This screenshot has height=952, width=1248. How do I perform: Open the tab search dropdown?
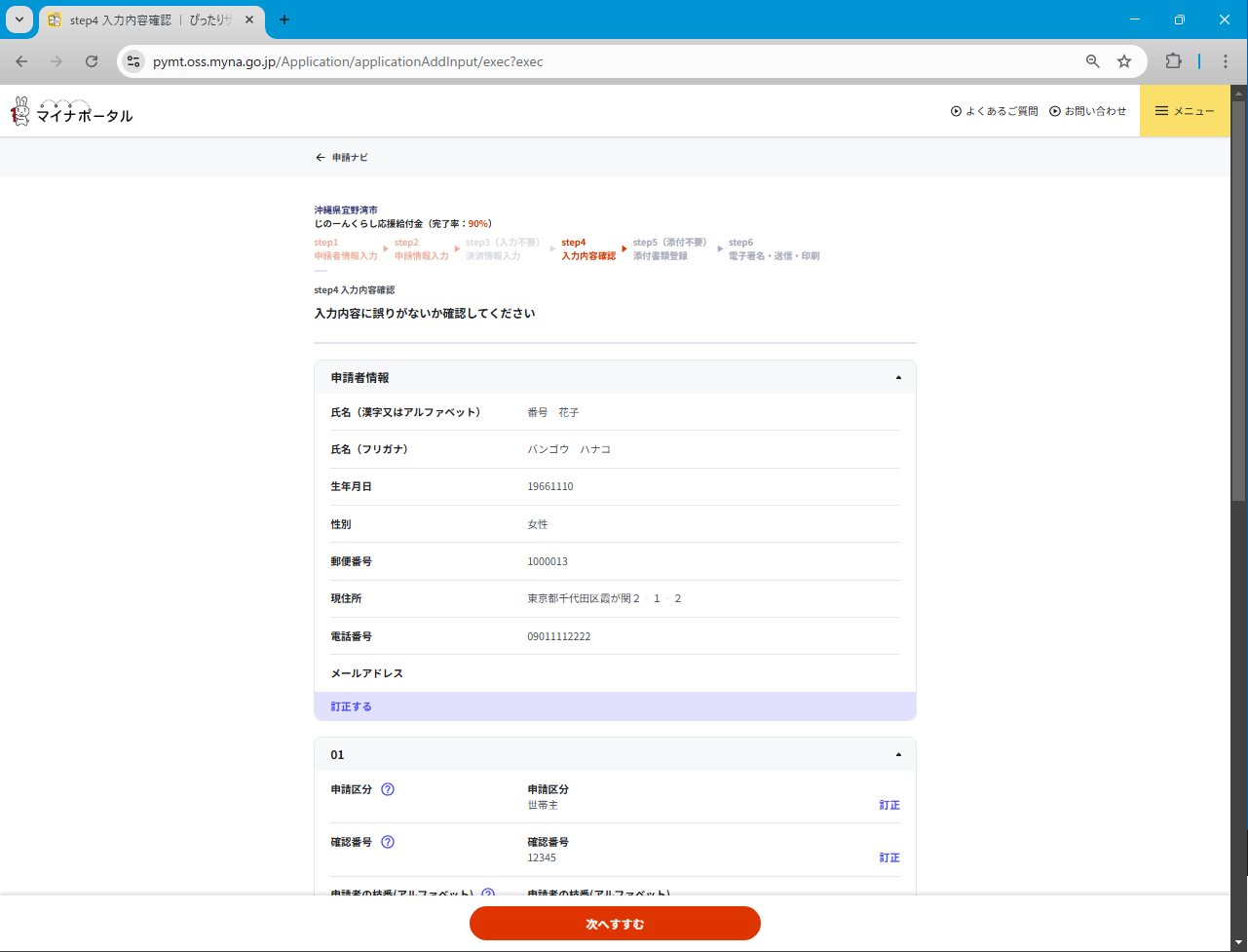(x=19, y=19)
